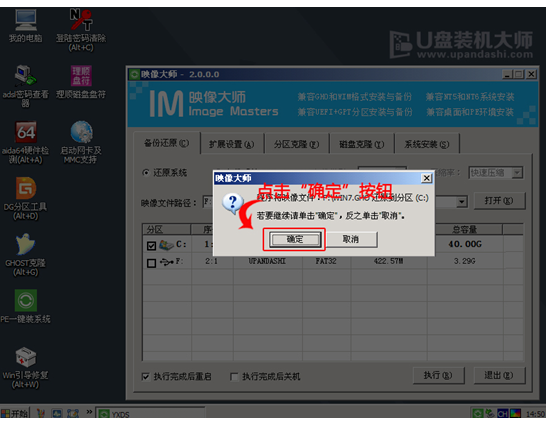Open the 登陆密码清除 (Alt+C) desktop icon
This screenshot has width=546, height=426.
pyautogui.click(x=81, y=30)
